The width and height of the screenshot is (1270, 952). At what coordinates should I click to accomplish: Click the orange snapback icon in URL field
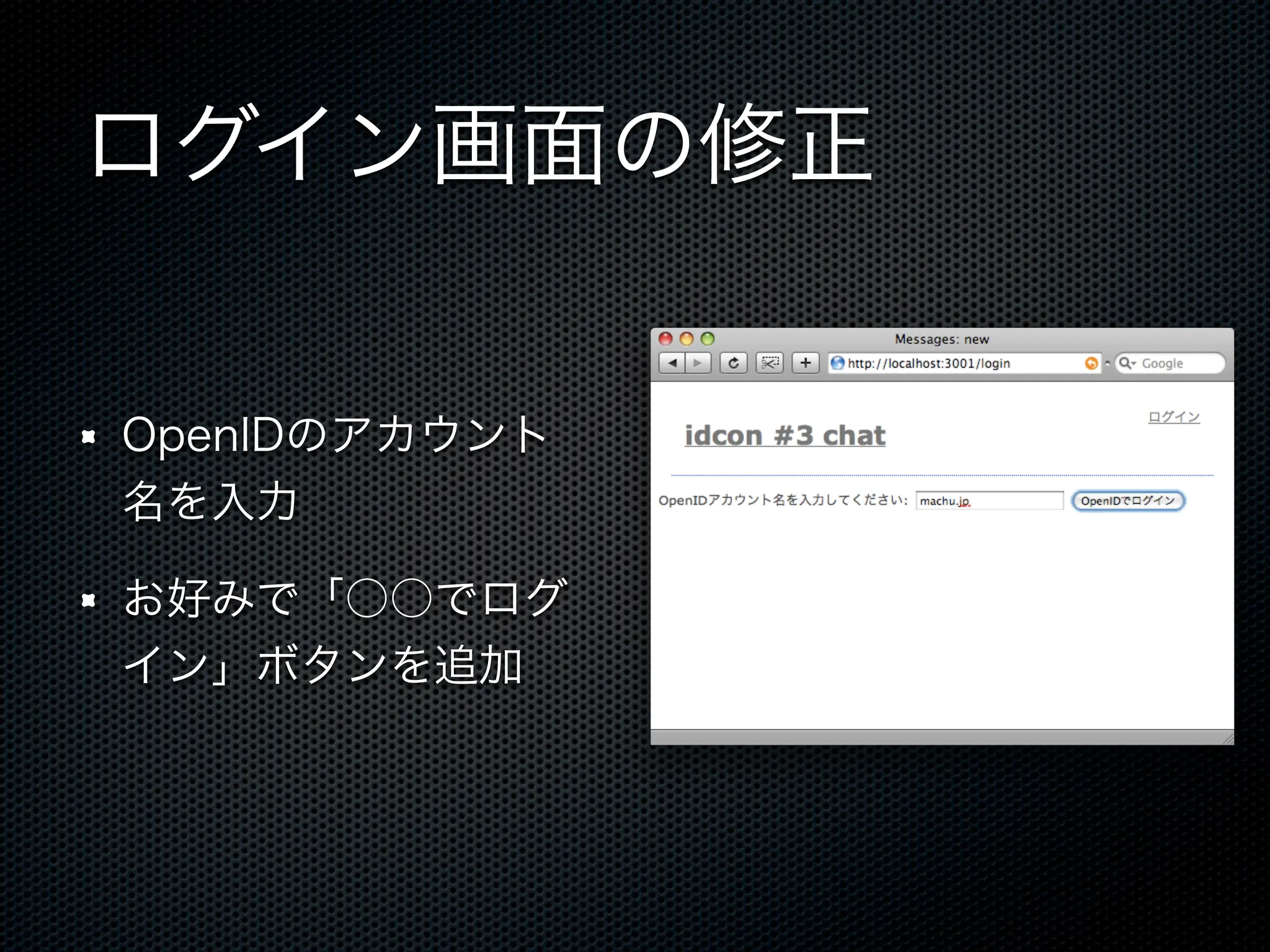(1091, 363)
